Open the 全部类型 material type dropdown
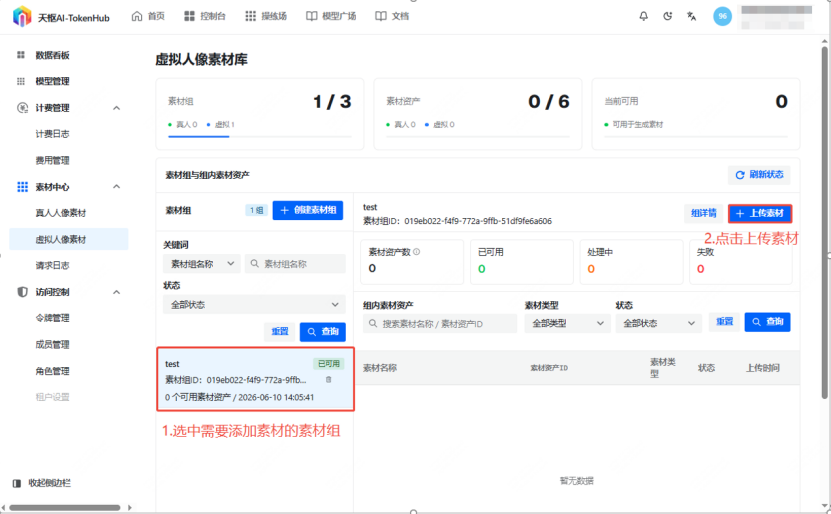The width and height of the screenshot is (831, 514). 568,323
